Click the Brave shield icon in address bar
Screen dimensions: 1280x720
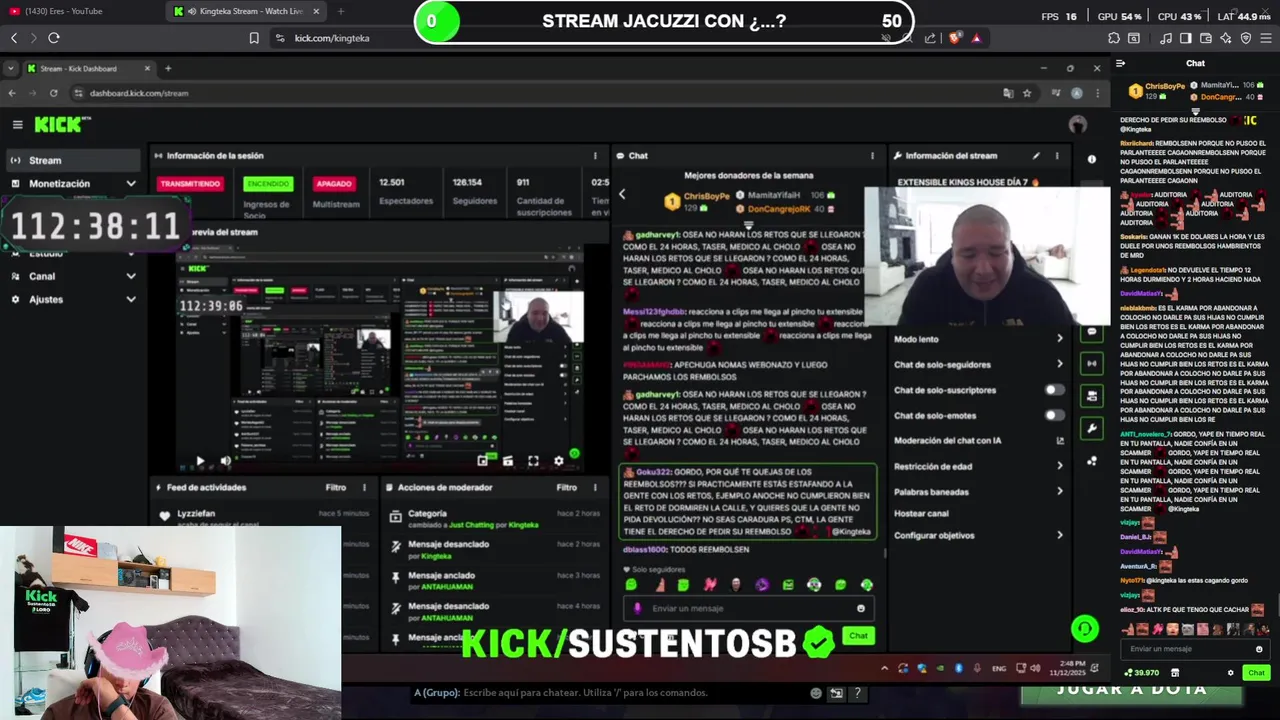(955, 38)
